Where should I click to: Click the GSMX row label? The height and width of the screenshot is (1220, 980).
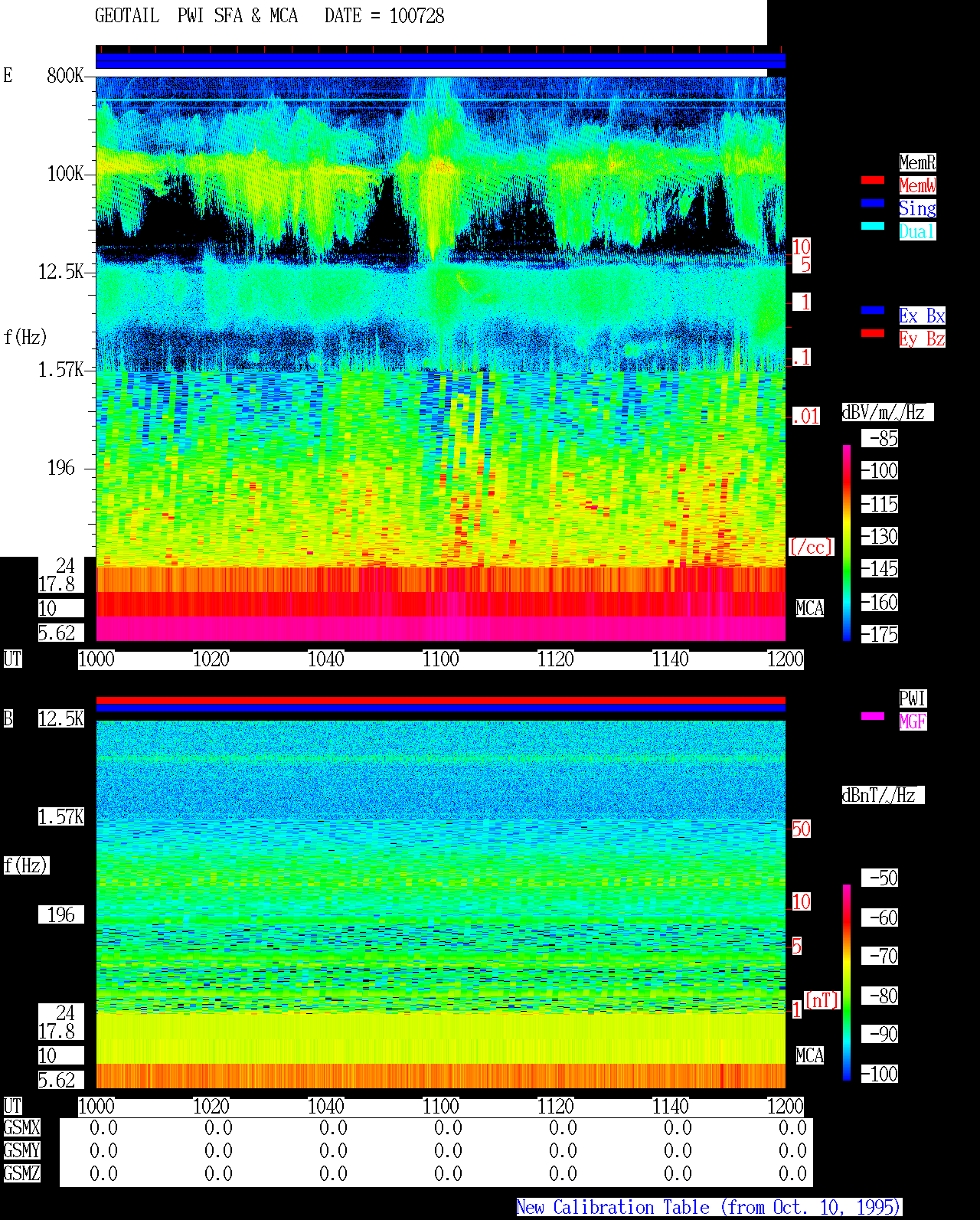pos(22,1128)
